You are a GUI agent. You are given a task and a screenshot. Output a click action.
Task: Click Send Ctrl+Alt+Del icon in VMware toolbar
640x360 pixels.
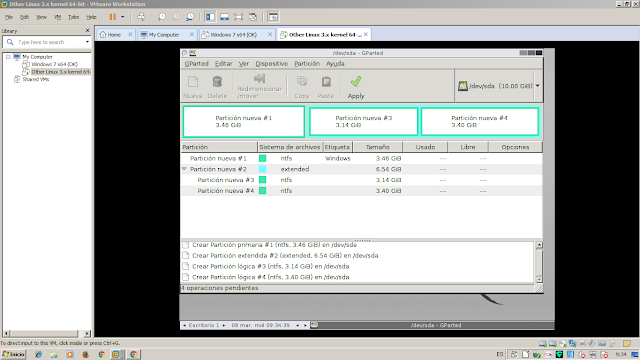tap(141, 17)
